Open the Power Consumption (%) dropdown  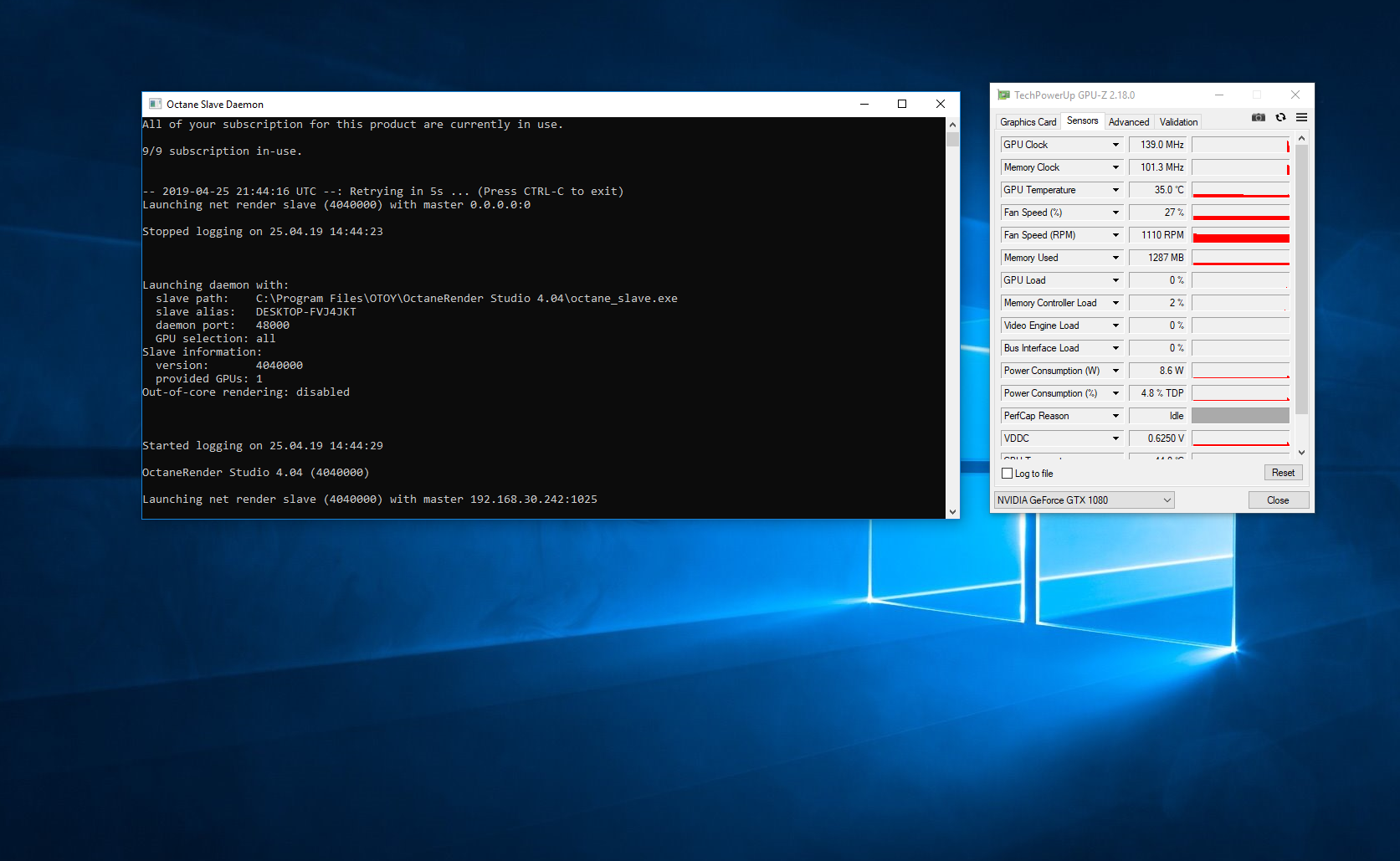pyautogui.click(x=1115, y=393)
